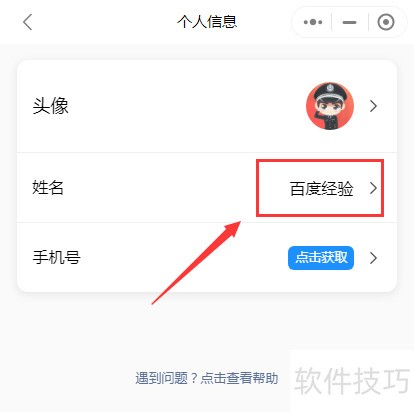Screen dimensions: 414x412
Task: Expand the 姓名 row chevron
Action: click(373, 188)
